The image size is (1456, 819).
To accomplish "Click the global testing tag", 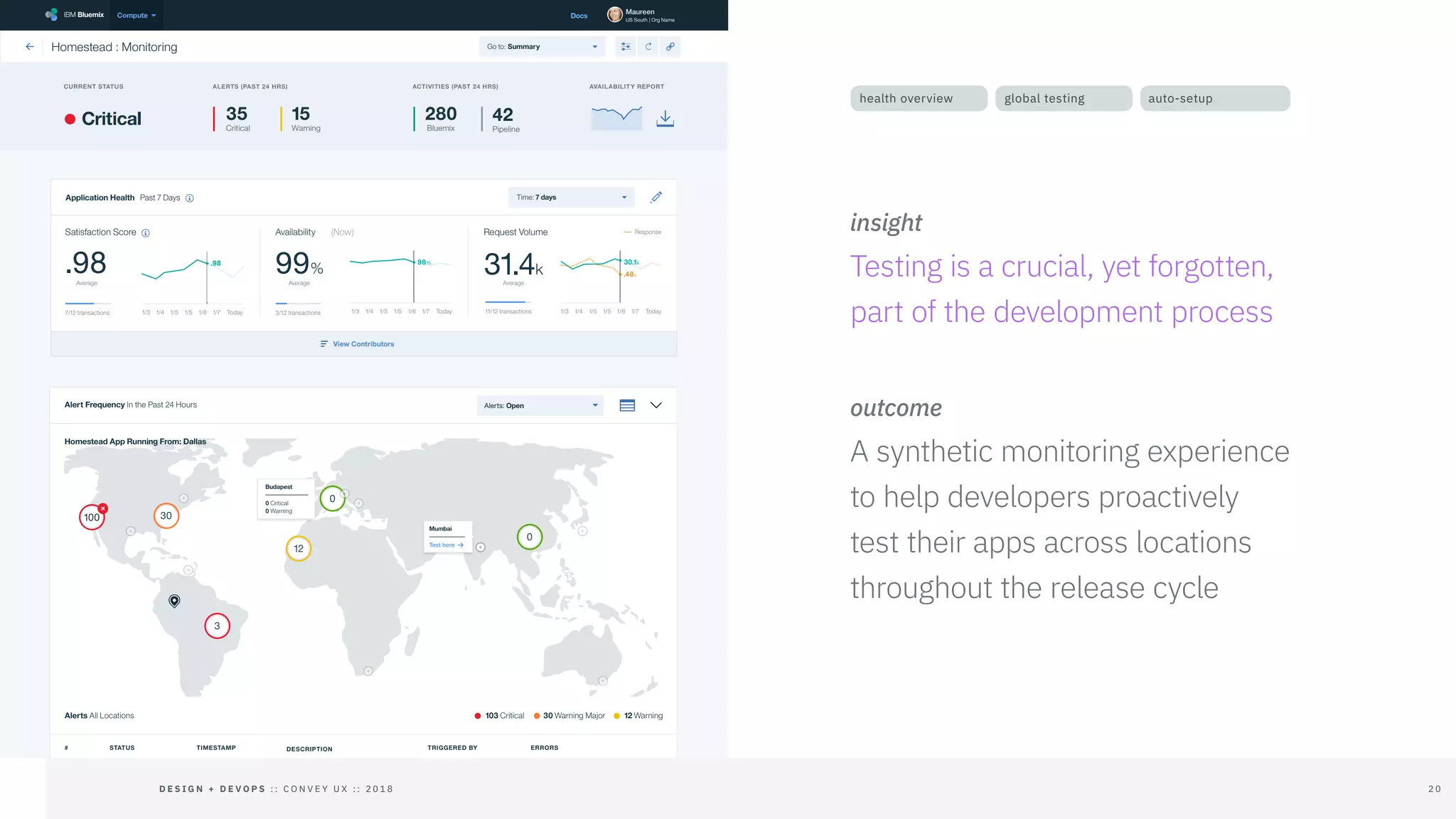I will pyautogui.click(x=1064, y=98).
